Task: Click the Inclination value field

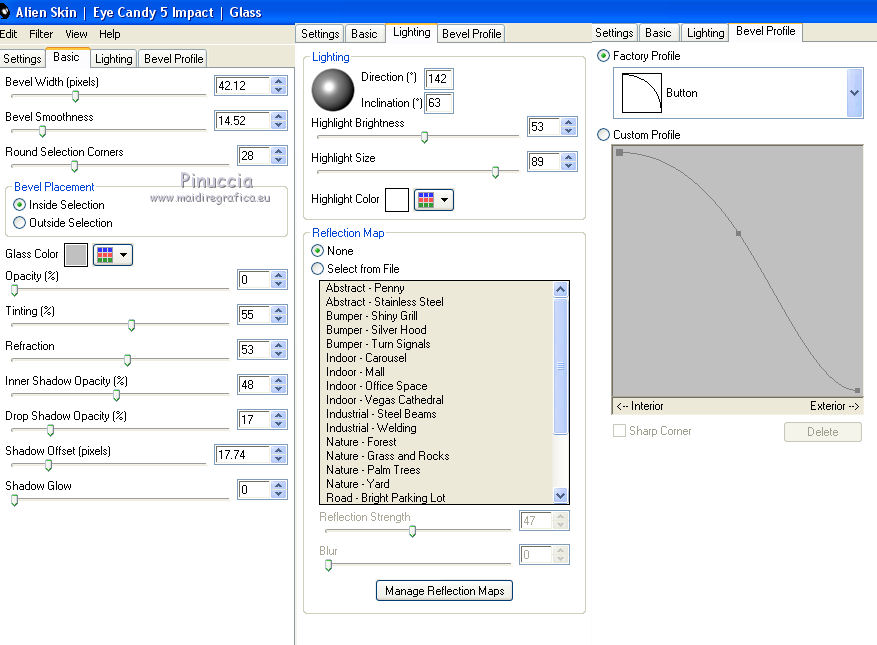Action: pos(438,103)
